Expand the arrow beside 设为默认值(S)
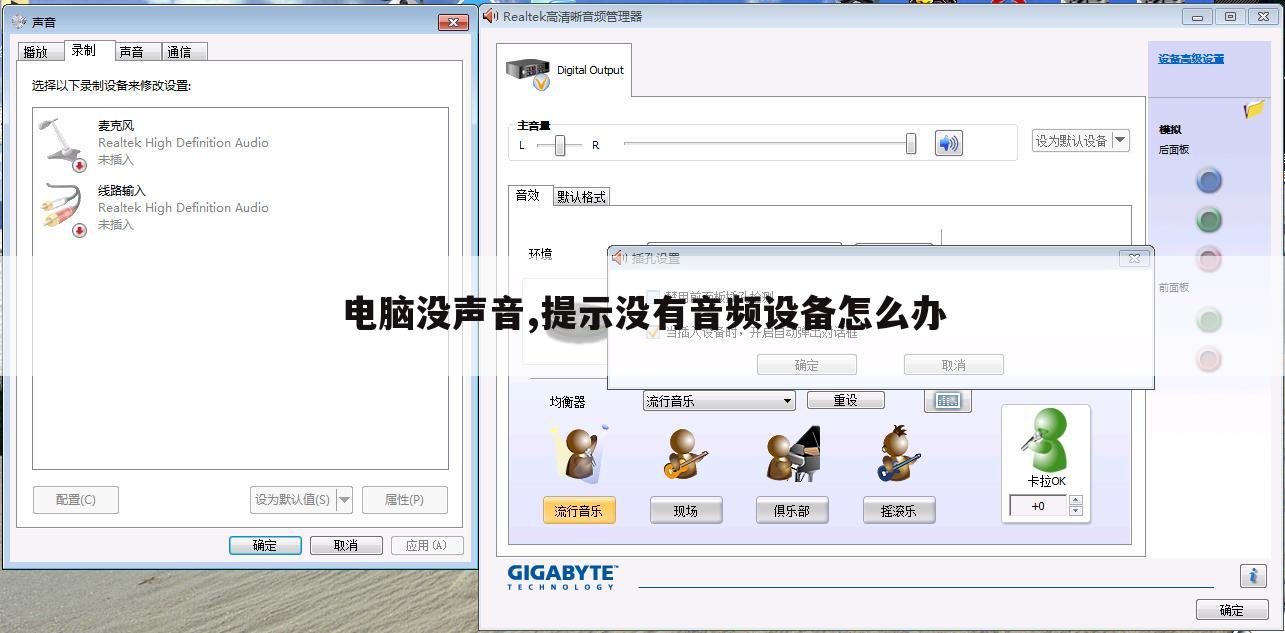This screenshot has width=1285, height=633. coord(344,499)
